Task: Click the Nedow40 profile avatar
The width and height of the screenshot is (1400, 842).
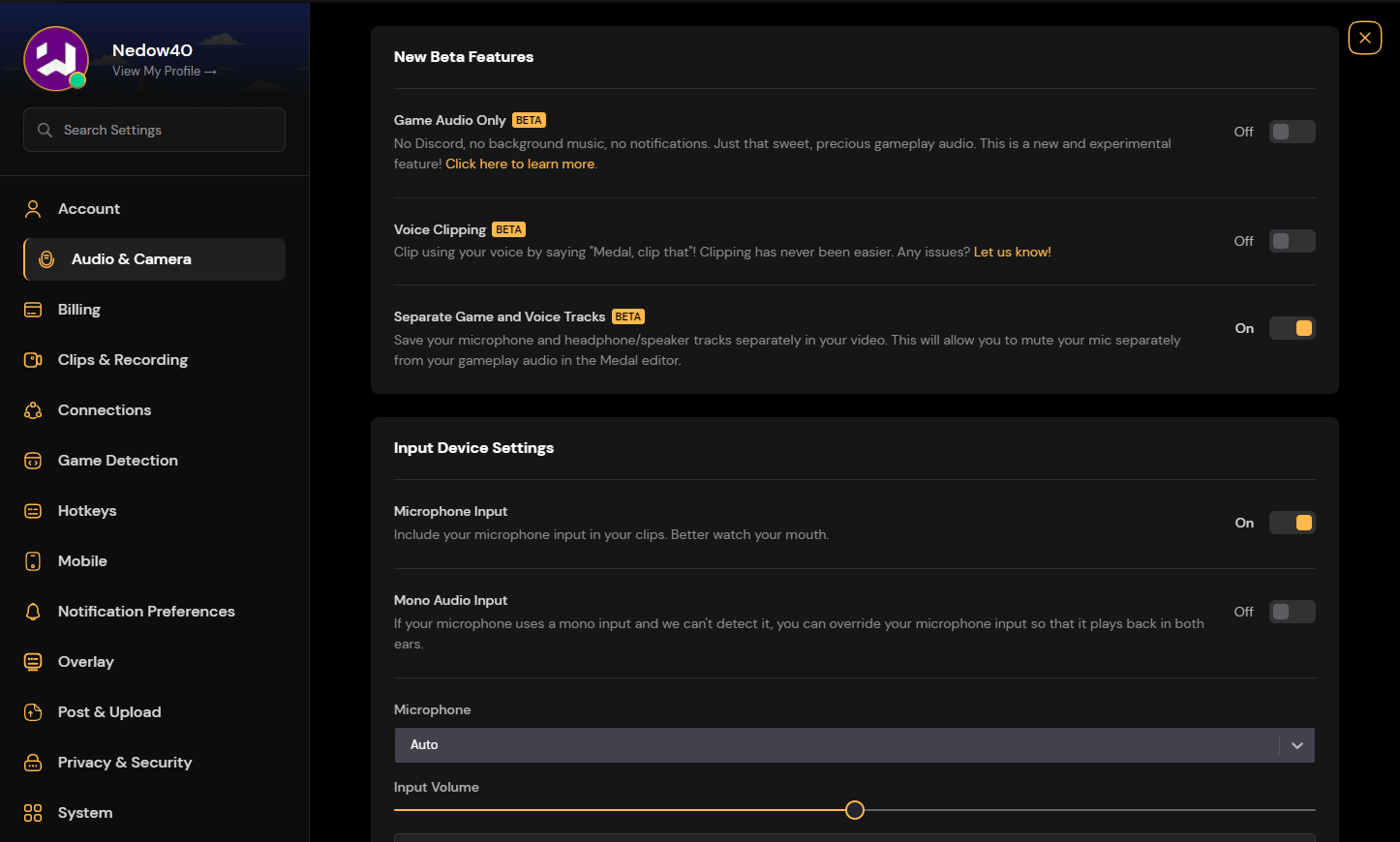Action: 56,59
